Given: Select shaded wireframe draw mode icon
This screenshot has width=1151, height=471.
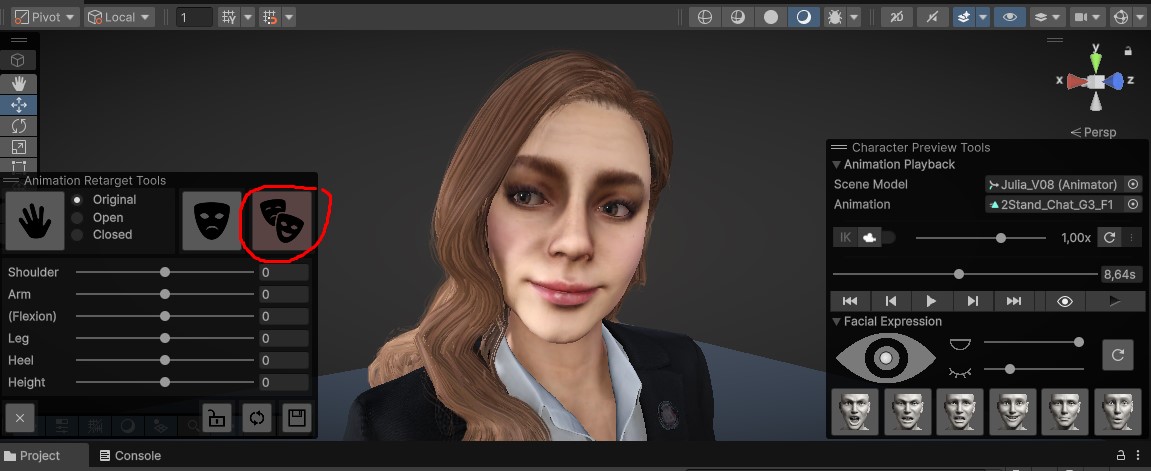Looking at the screenshot, I should tap(738, 17).
